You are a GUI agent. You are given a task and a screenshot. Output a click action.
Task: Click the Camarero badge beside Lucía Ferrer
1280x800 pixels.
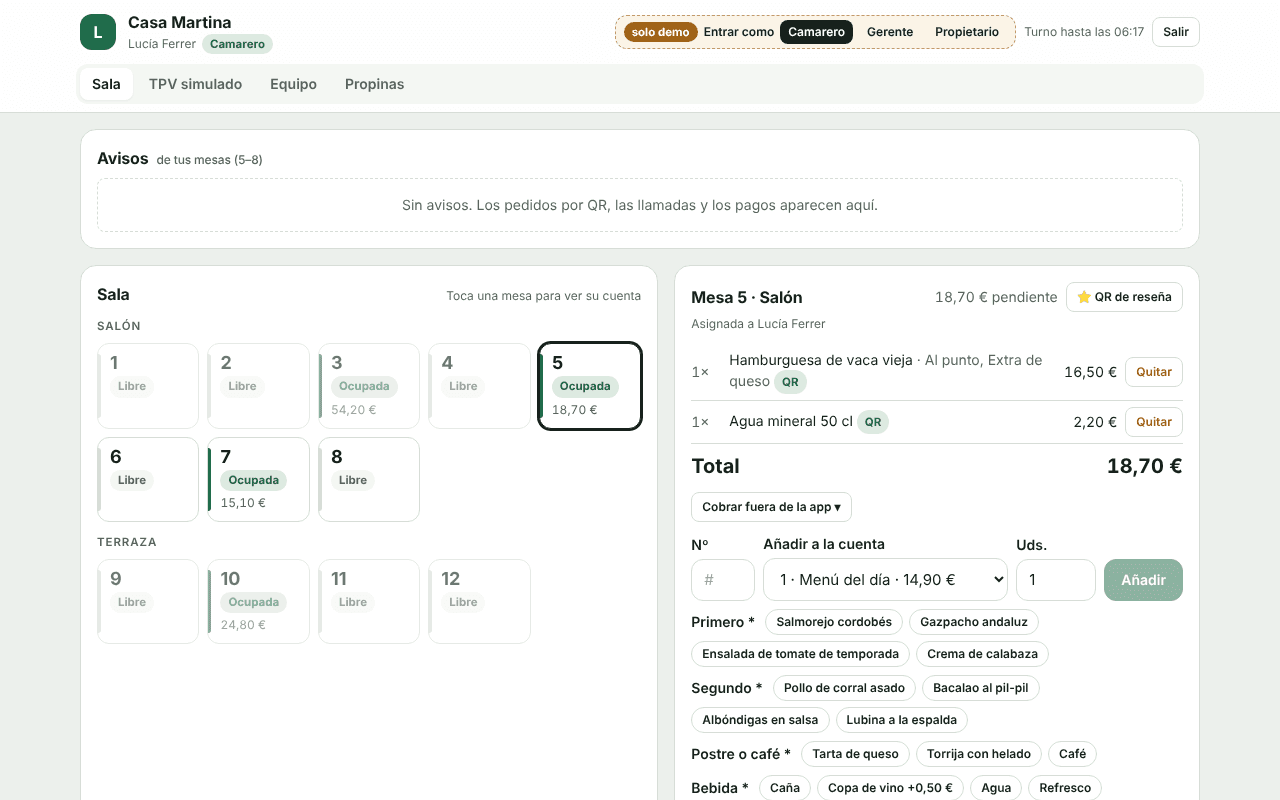237,44
